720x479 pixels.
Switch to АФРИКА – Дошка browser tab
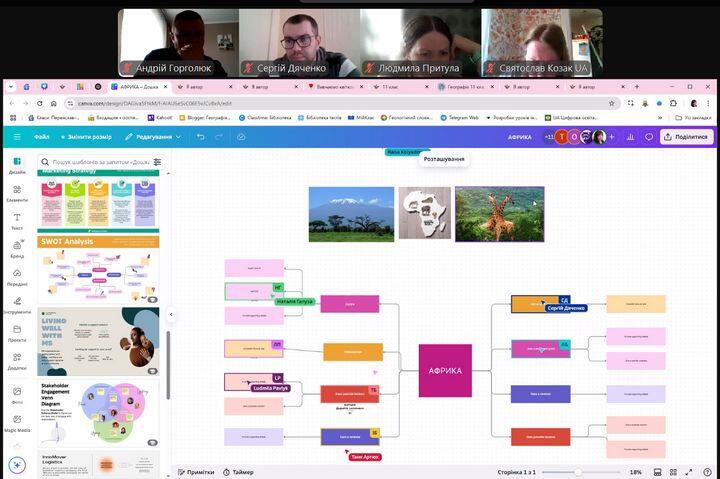coord(140,86)
